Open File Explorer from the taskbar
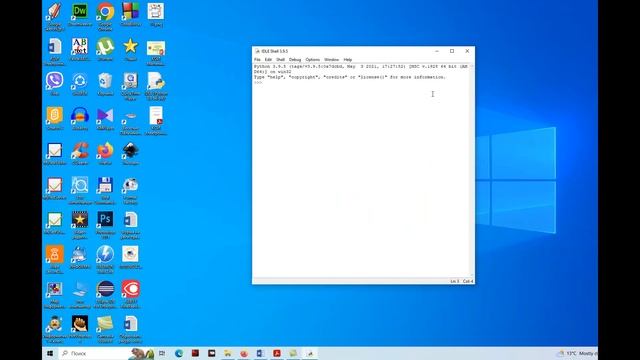The width and height of the screenshot is (640, 360). click(228, 353)
